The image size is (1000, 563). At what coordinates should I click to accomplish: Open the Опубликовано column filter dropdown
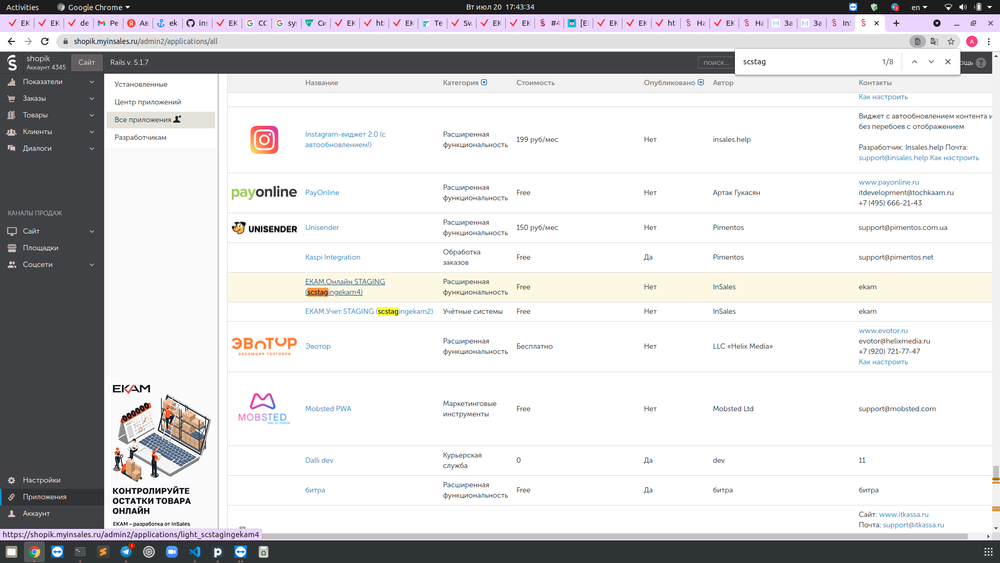(698, 83)
